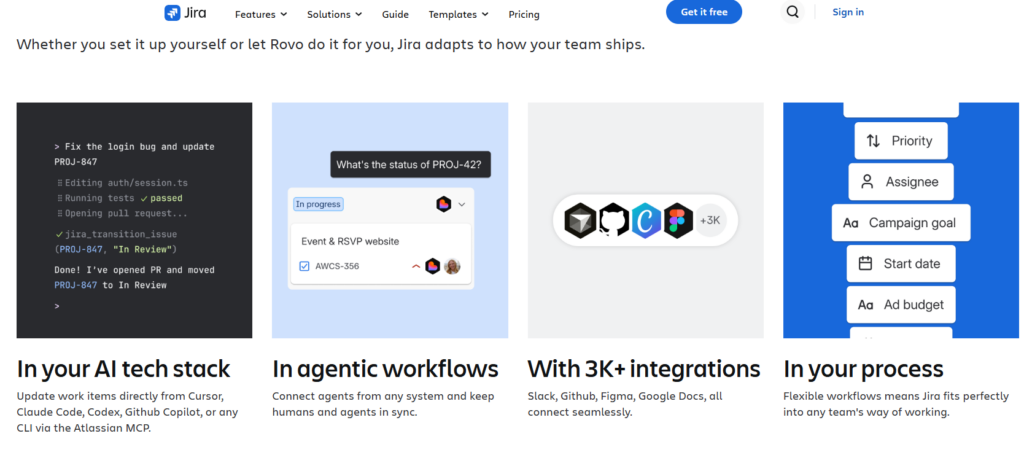Viewport: 1024px width, 474px height.
Task: Expand the Features menu
Action: pyautogui.click(x=261, y=14)
